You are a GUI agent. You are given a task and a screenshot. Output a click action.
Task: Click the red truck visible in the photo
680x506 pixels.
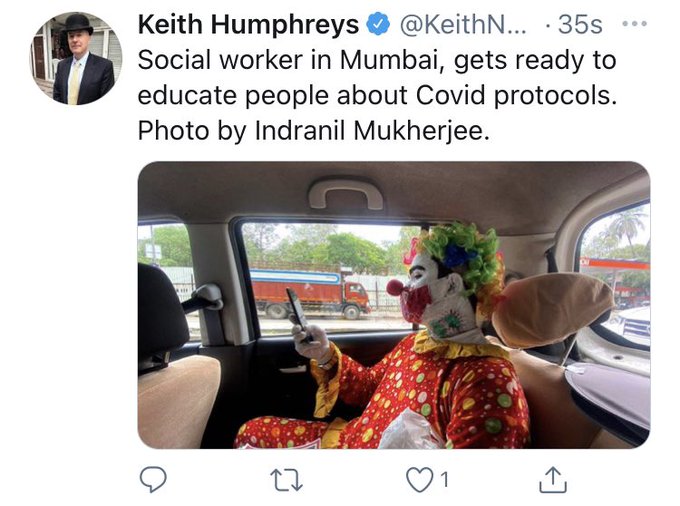coord(311,293)
